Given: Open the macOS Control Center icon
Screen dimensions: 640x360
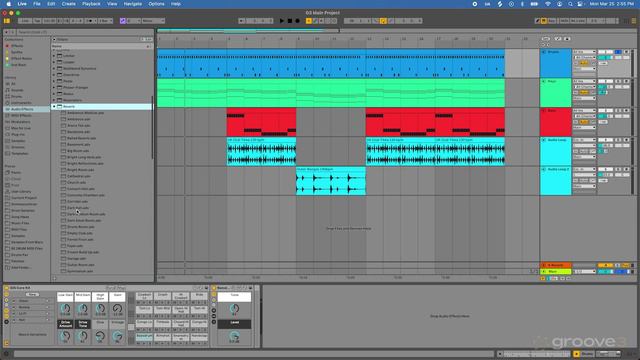Looking at the screenshot, I should tap(580, 4).
